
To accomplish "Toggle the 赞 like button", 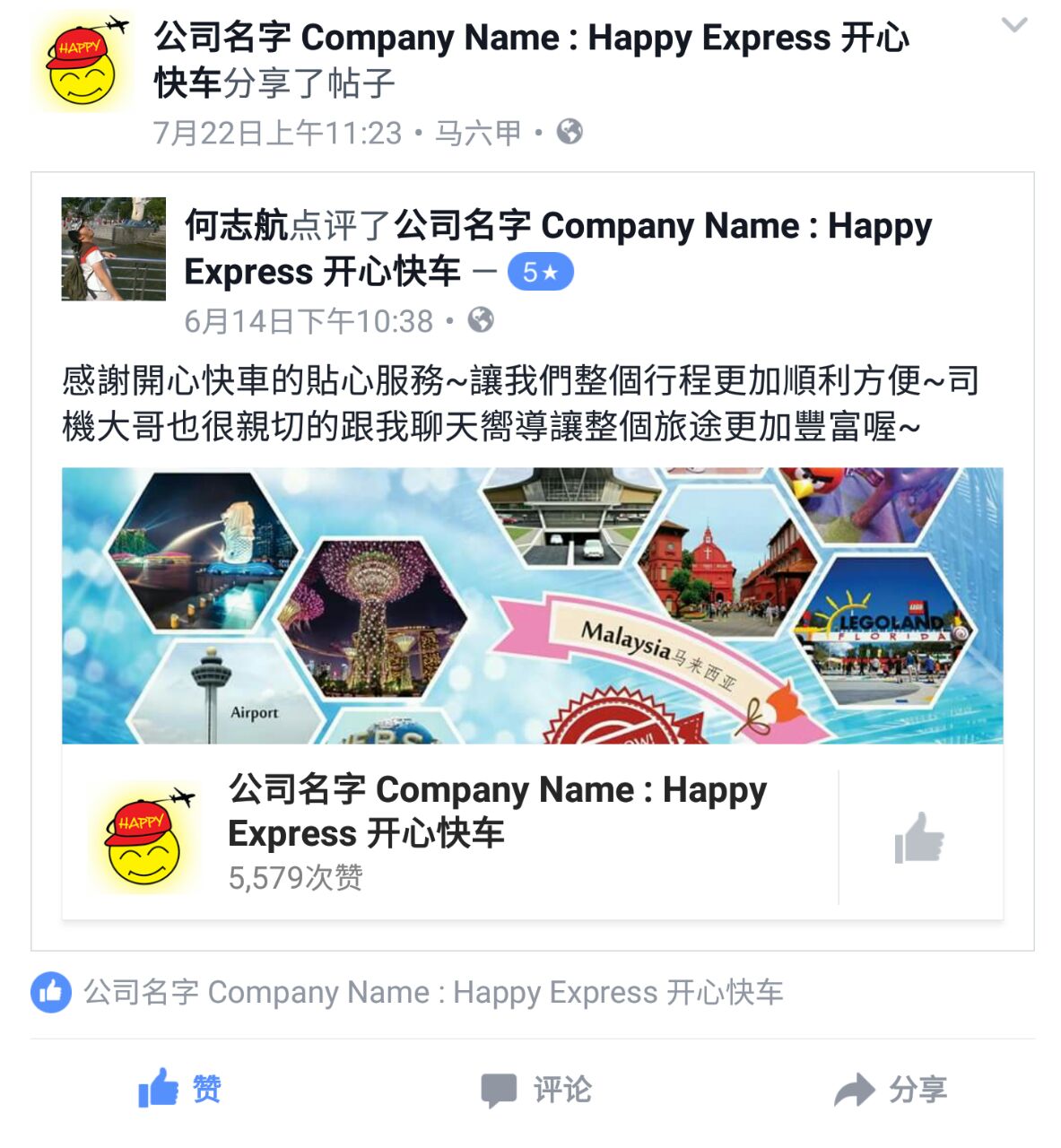I will pos(178,1089).
